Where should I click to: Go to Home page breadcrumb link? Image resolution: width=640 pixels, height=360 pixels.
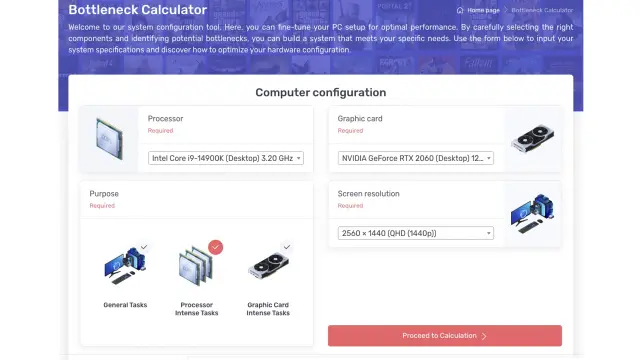click(x=483, y=10)
